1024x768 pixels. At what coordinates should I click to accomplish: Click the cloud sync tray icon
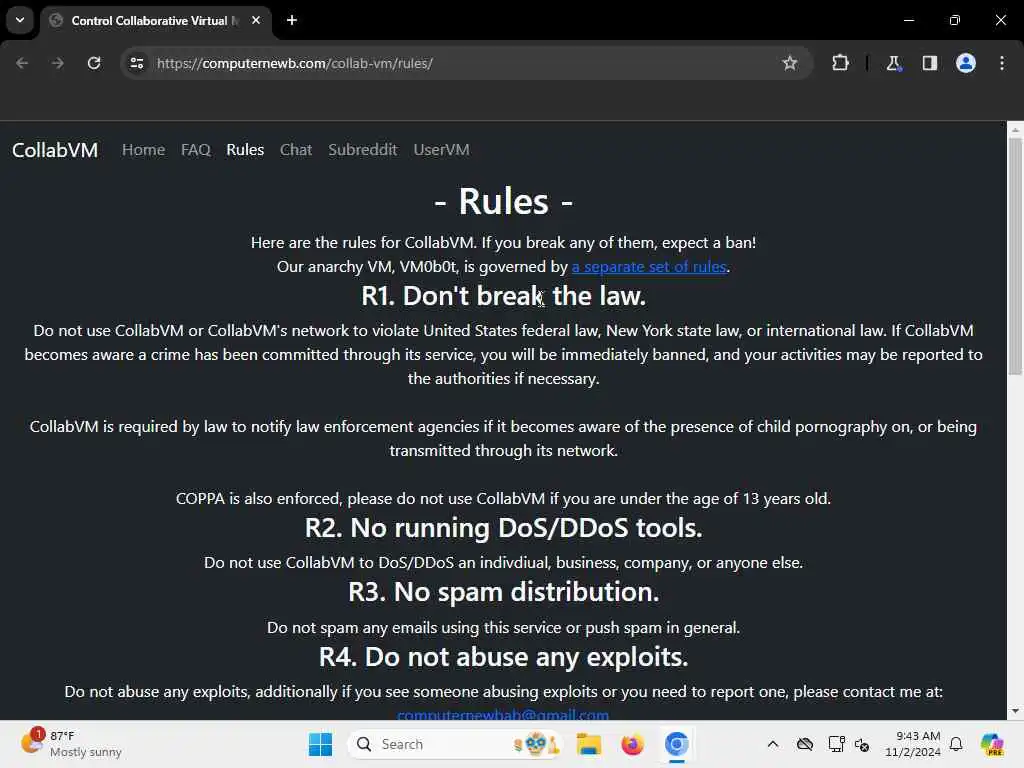coord(805,744)
